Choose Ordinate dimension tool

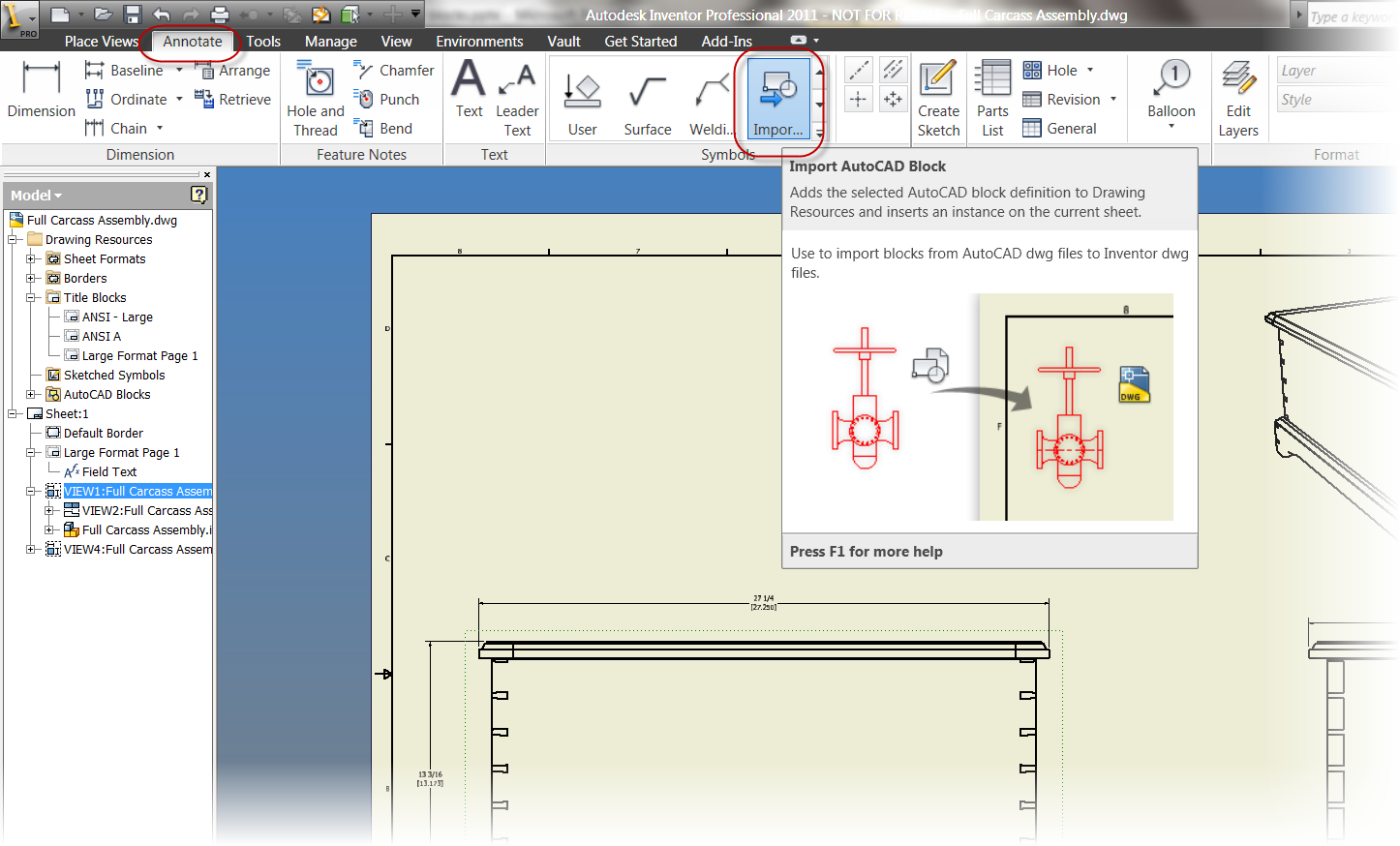[126, 99]
